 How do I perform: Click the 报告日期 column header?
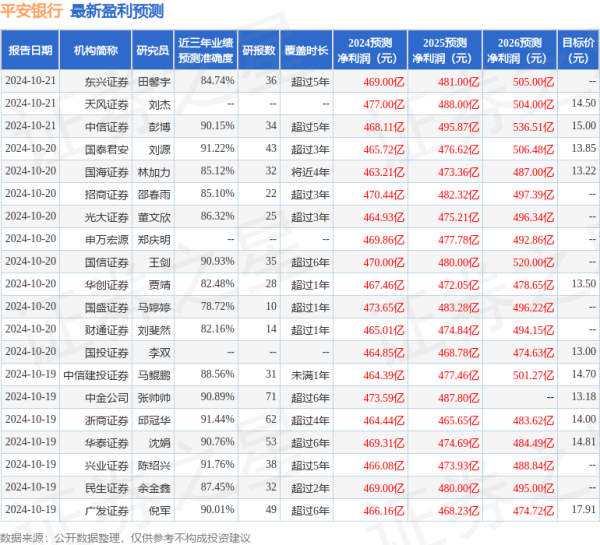(30, 50)
